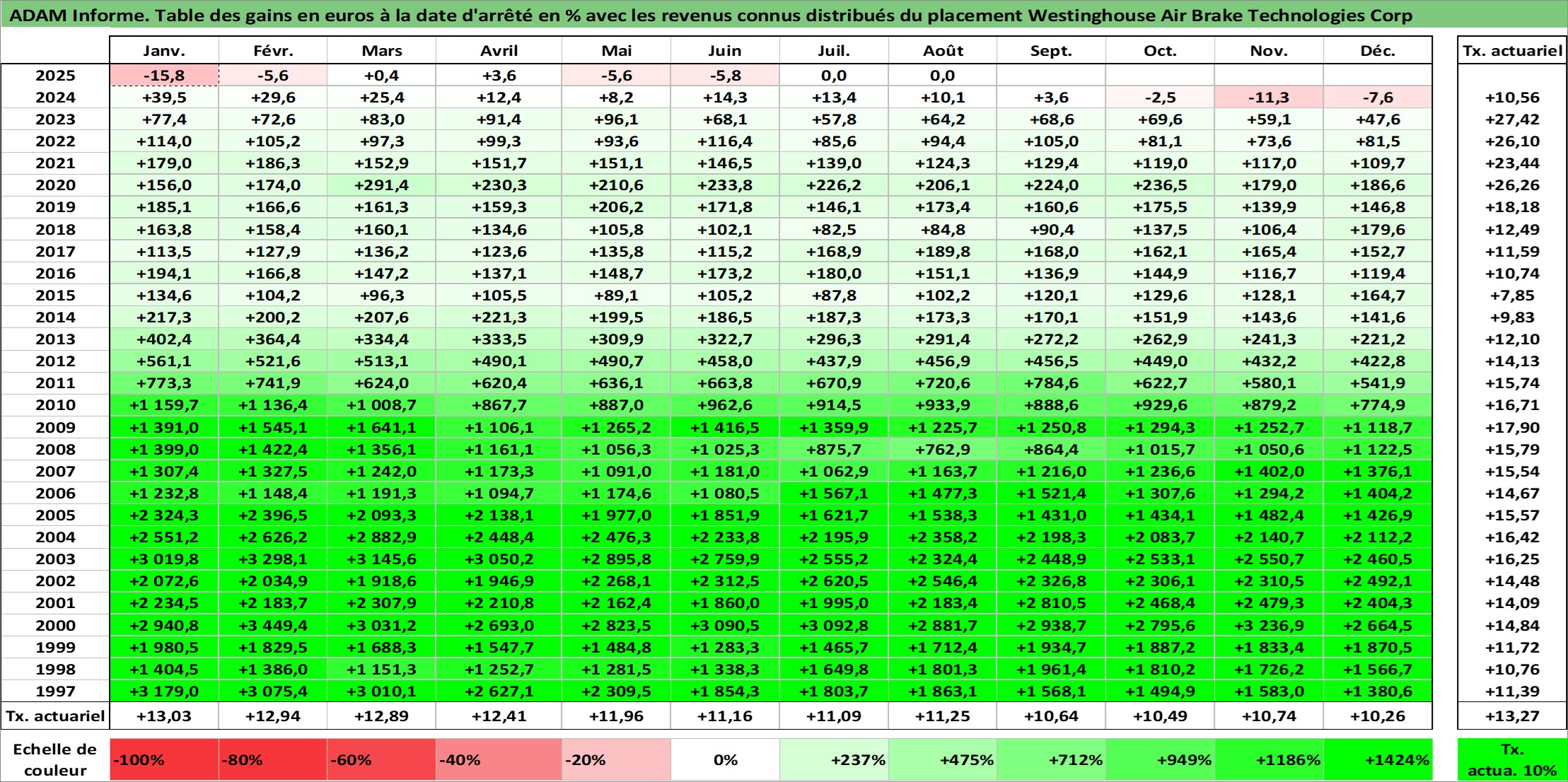1568x782 pixels.
Task: Click the -20% pink scale cell
Action: (616, 760)
